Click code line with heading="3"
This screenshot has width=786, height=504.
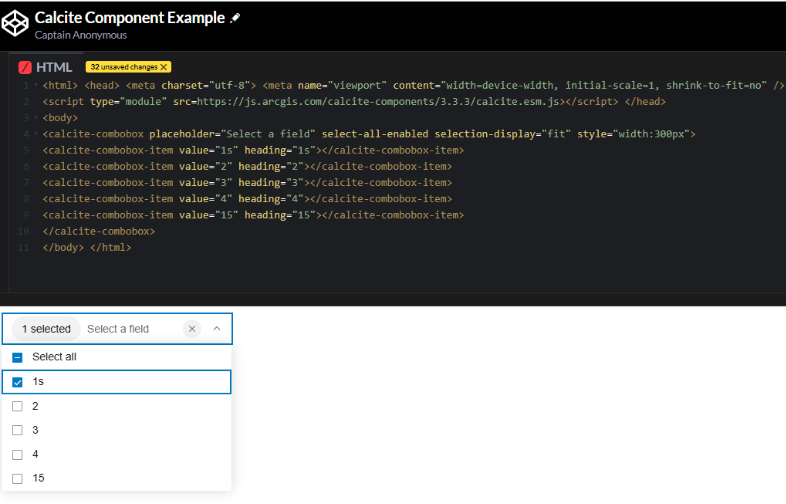point(247,183)
